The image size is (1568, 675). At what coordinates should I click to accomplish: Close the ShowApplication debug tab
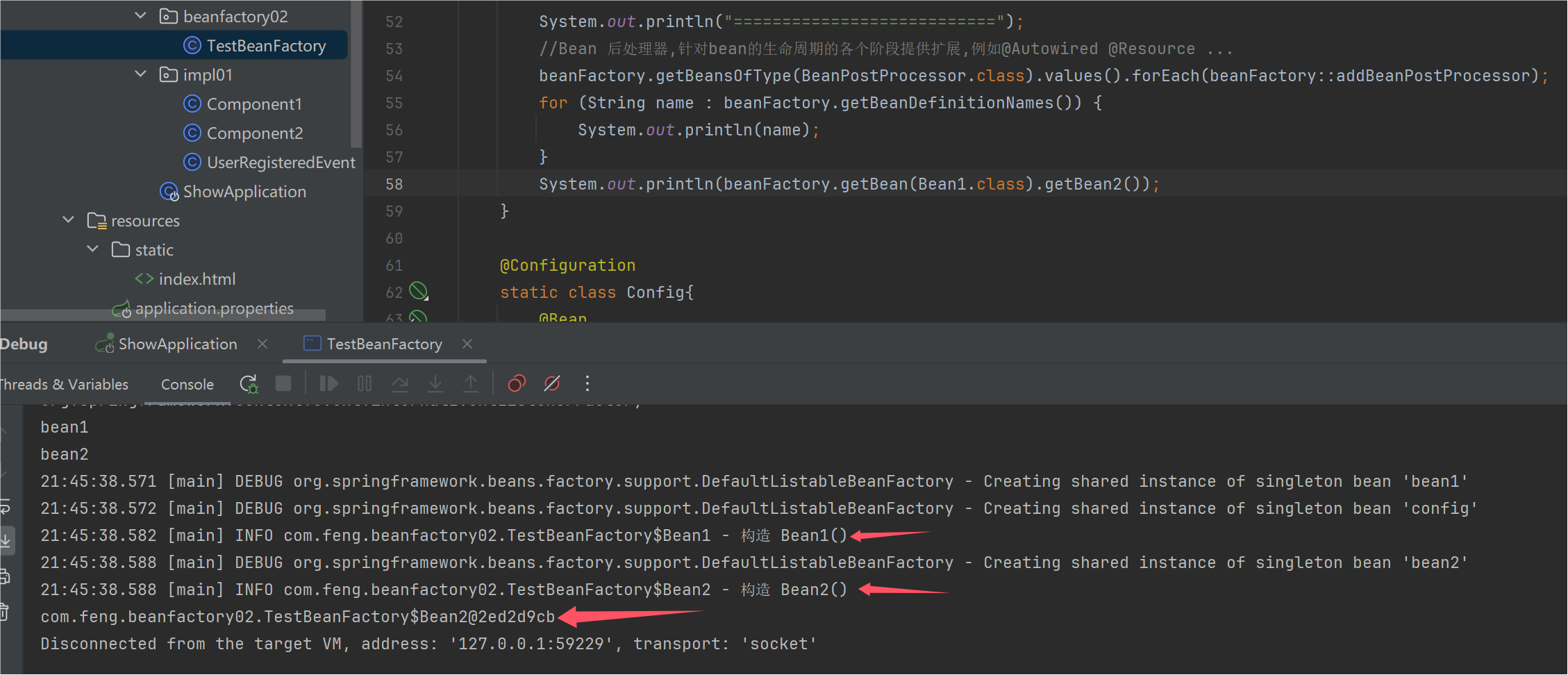click(262, 344)
